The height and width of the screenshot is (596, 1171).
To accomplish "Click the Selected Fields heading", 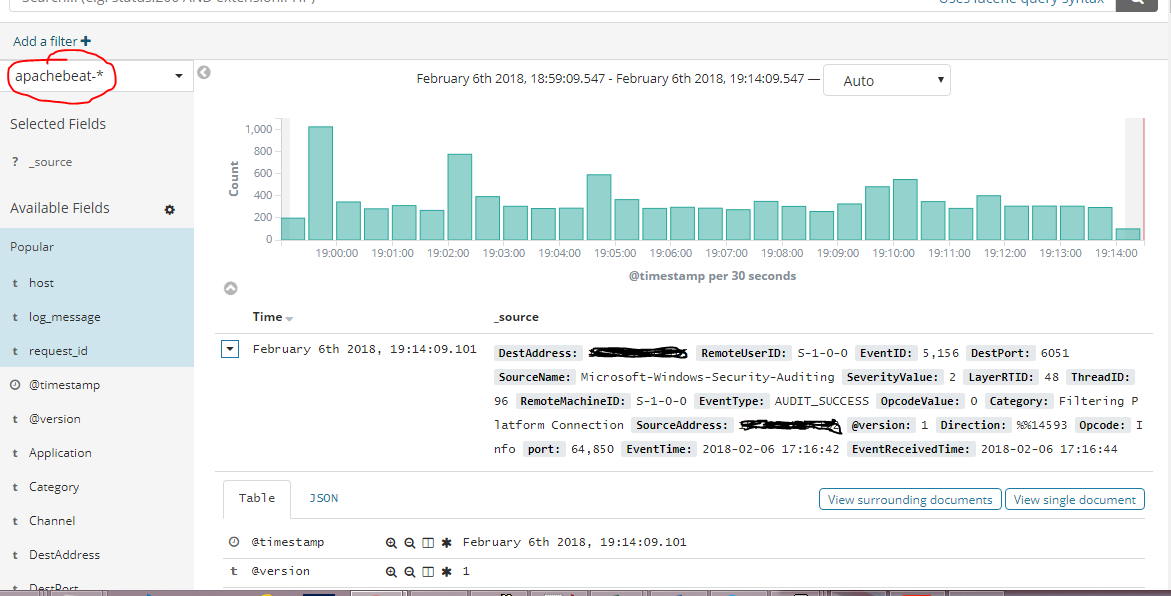I will [x=58, y=124].
